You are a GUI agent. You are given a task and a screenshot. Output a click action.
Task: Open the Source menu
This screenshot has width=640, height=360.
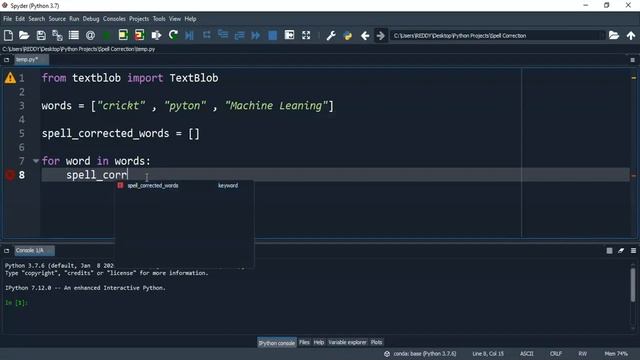(x=57, y=19)
